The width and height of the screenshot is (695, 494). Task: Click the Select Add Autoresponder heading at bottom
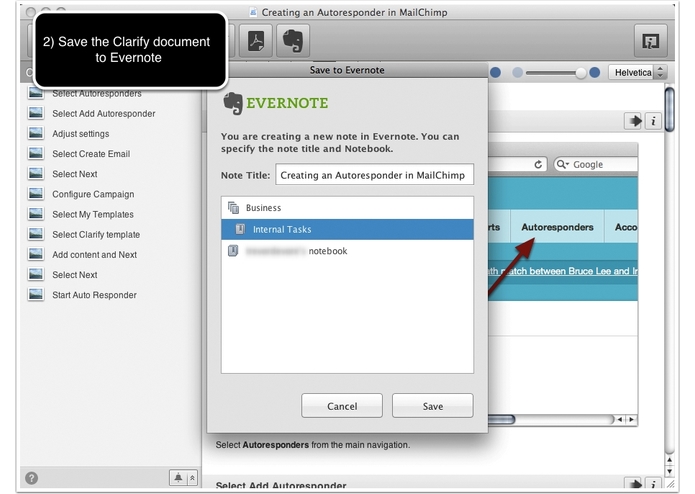(281, 485)
